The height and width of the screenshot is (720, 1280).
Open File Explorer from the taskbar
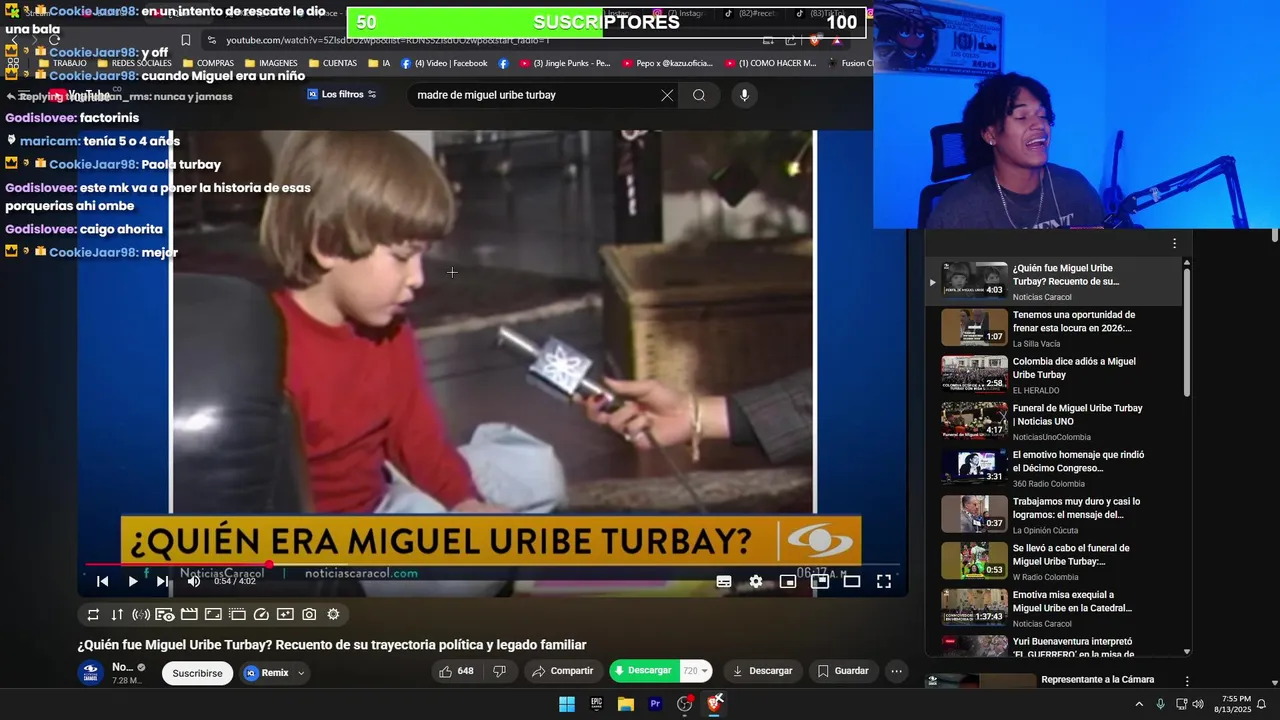tap(626, 704)
